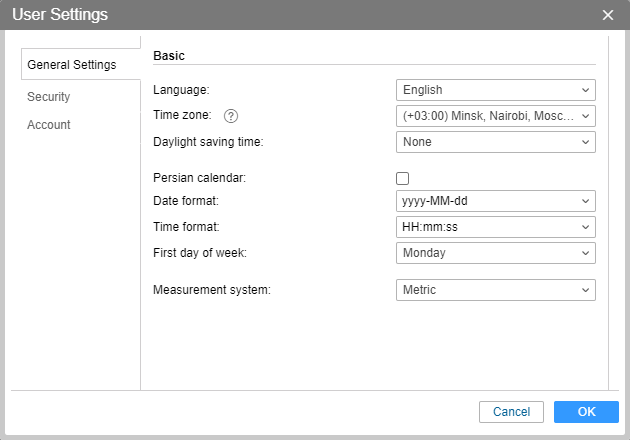630x440 pixels.
Task: Click the Measurement system label text
Action: (x=212, y=290)
